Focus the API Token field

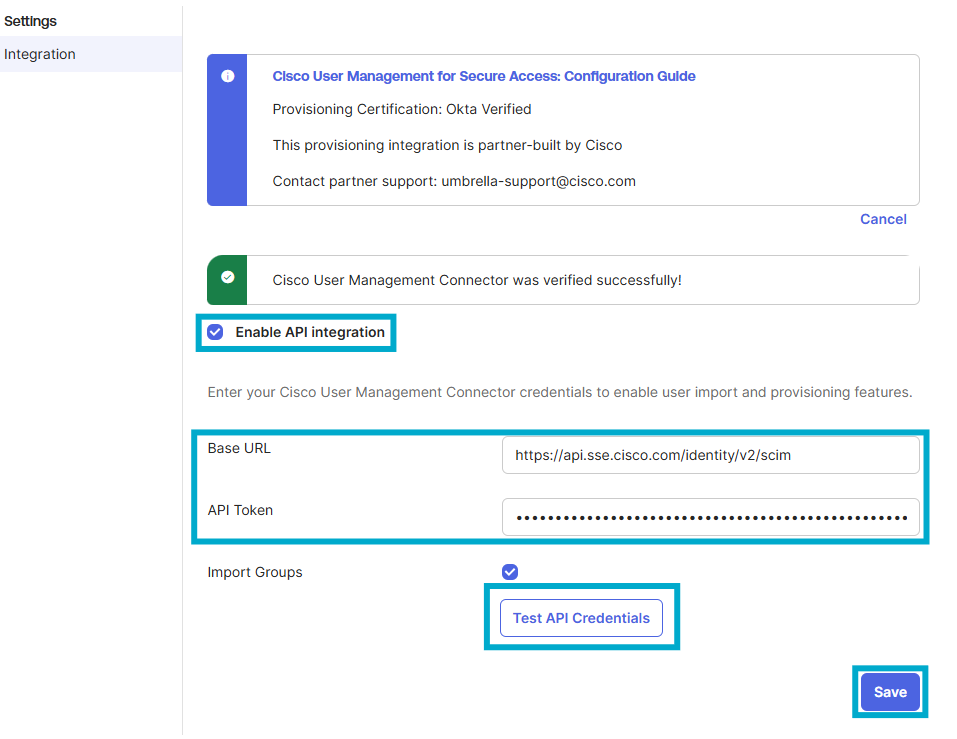point(710,517)
